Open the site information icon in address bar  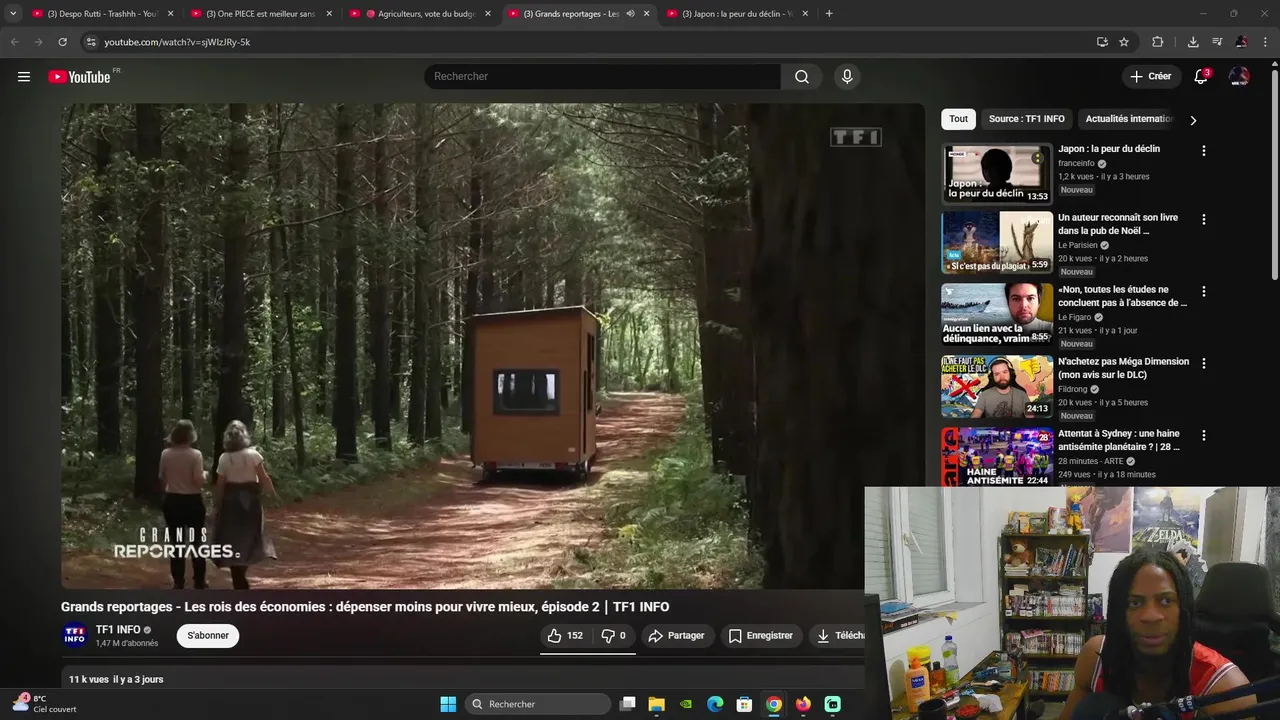pos(90,42)
